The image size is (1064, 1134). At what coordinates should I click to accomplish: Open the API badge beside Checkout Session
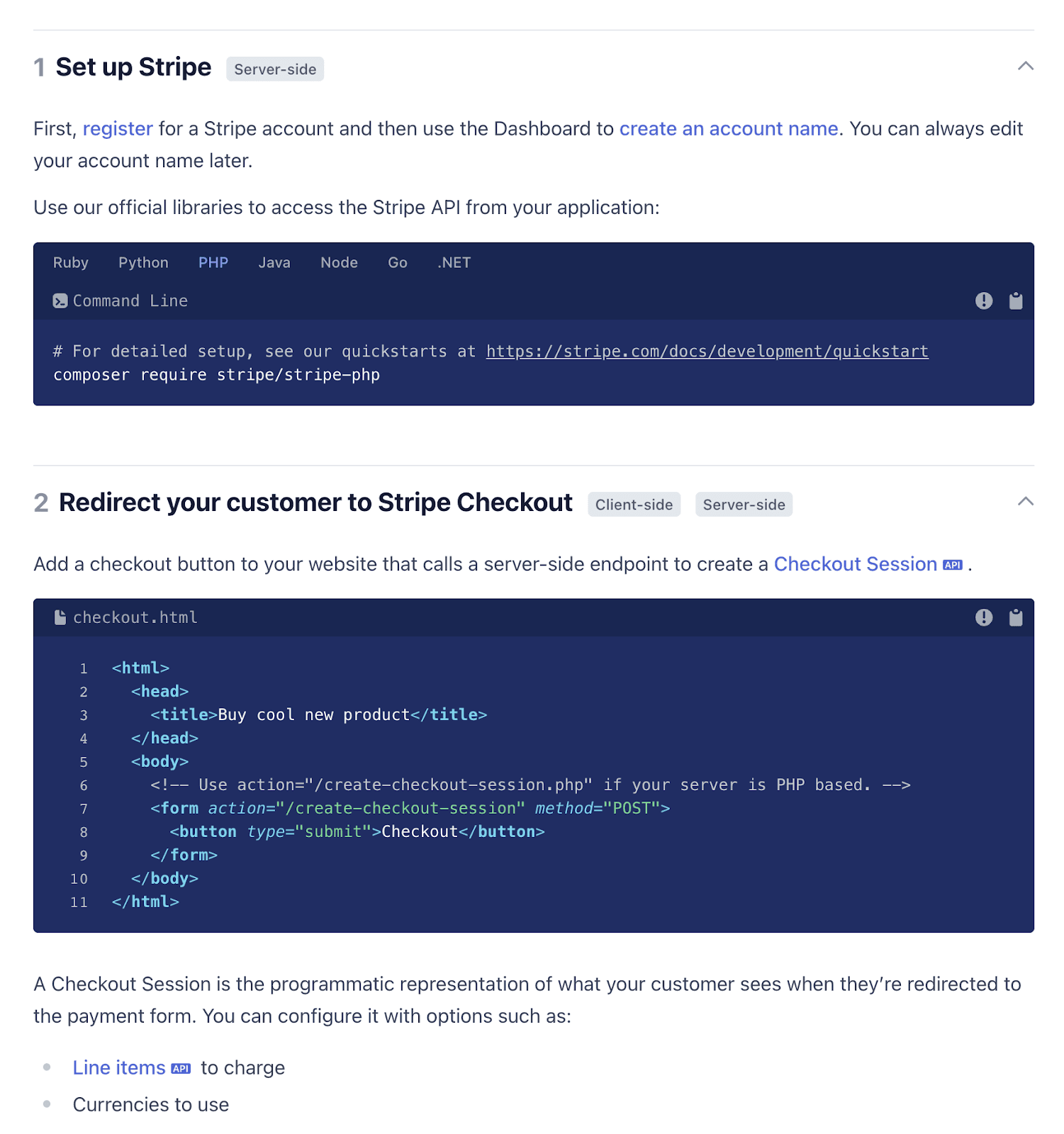(952, 564)
